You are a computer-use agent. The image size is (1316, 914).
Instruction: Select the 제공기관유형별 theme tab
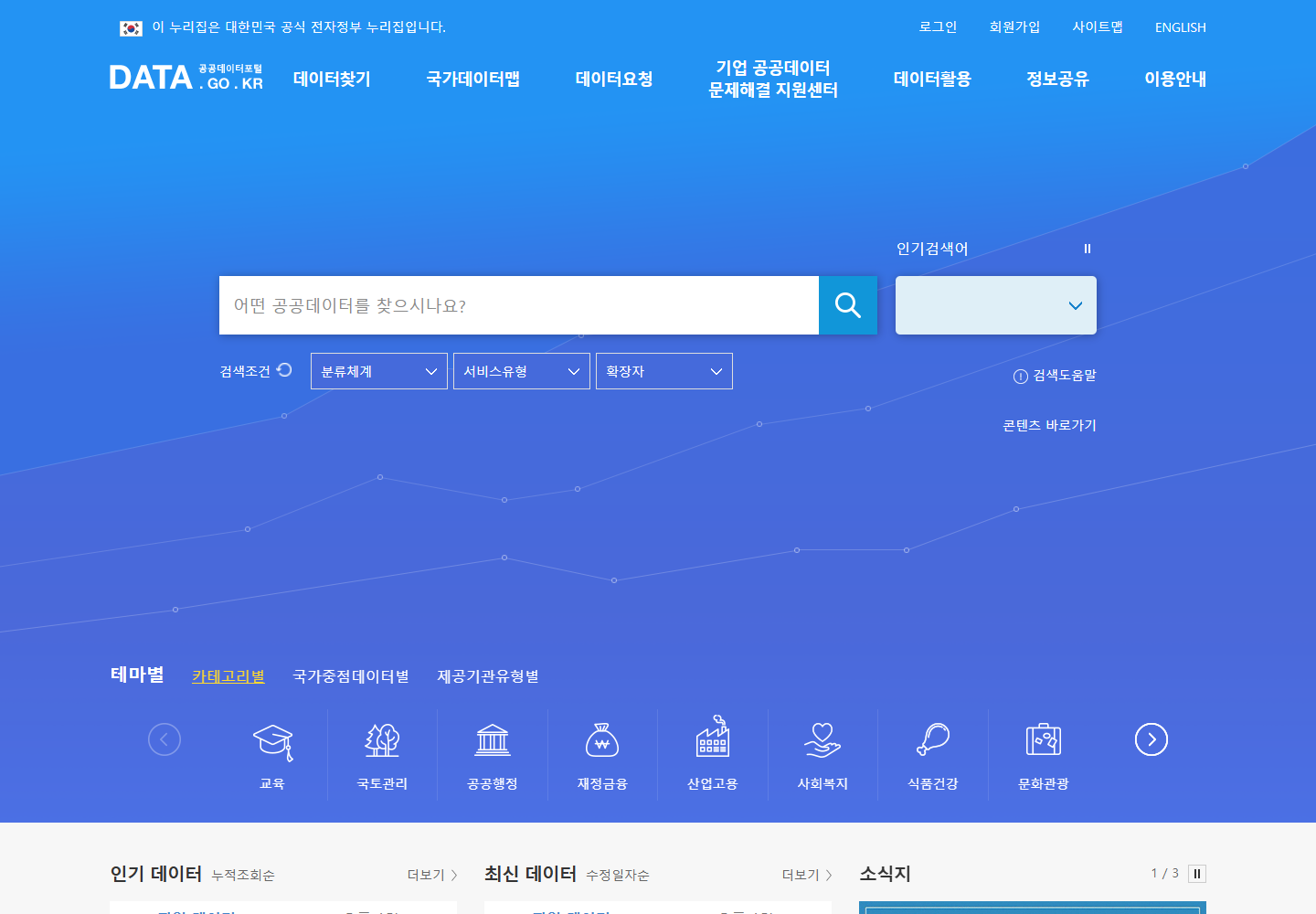[488, 676]
